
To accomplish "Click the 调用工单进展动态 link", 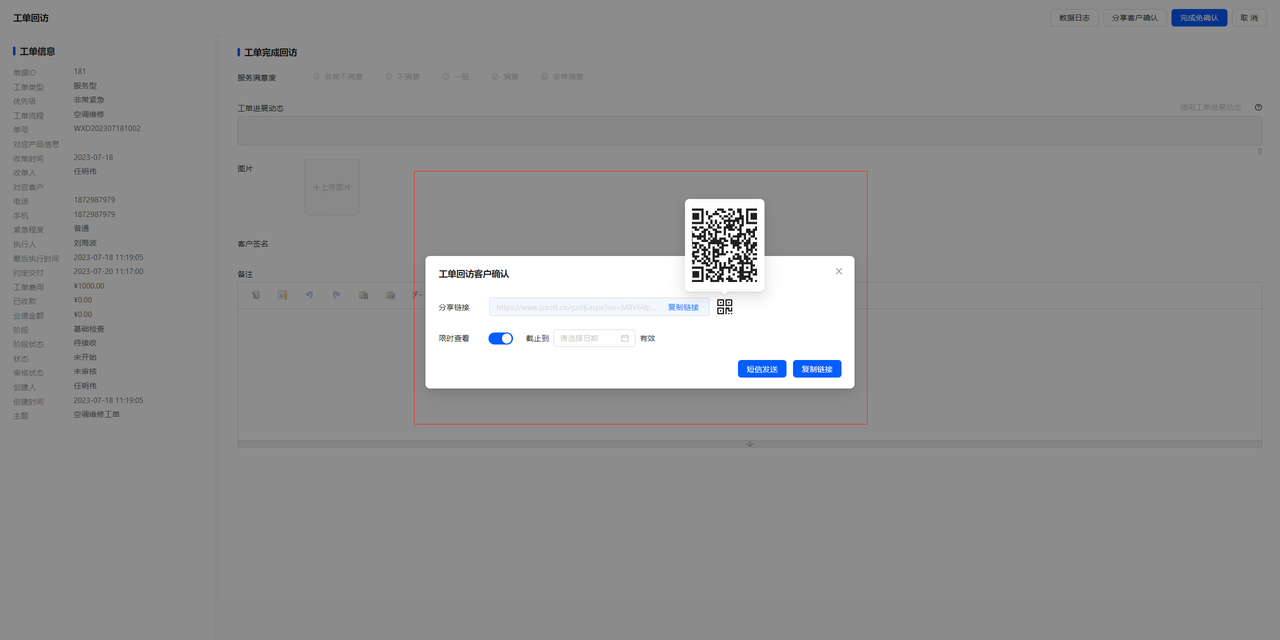I will 1210,107.
